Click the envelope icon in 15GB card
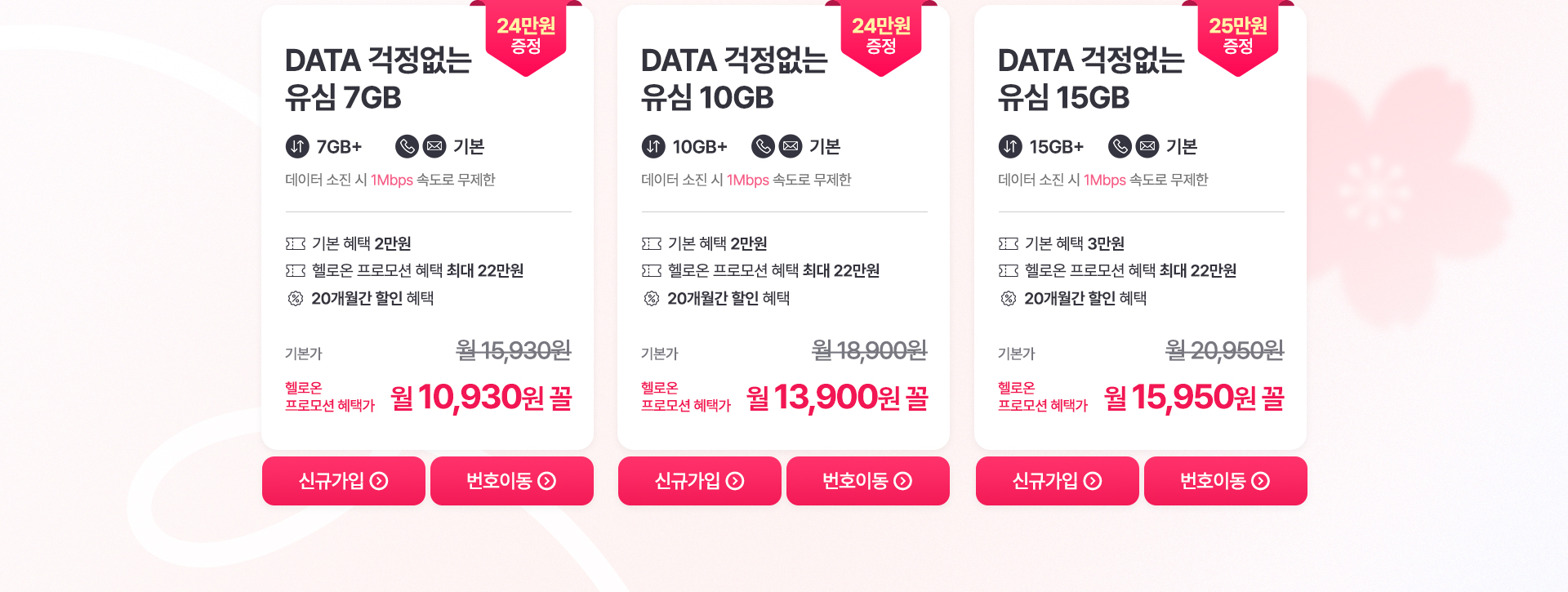Screen dimensions: 1568x592 [x=1147, y=146]
